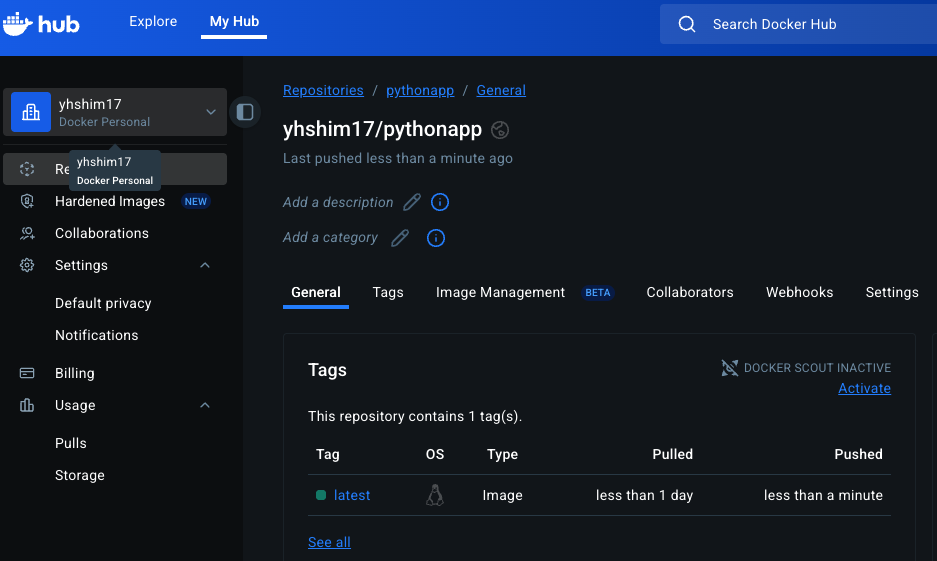
Task: Click the Tags section heading
Action: [x=327, y=370]
